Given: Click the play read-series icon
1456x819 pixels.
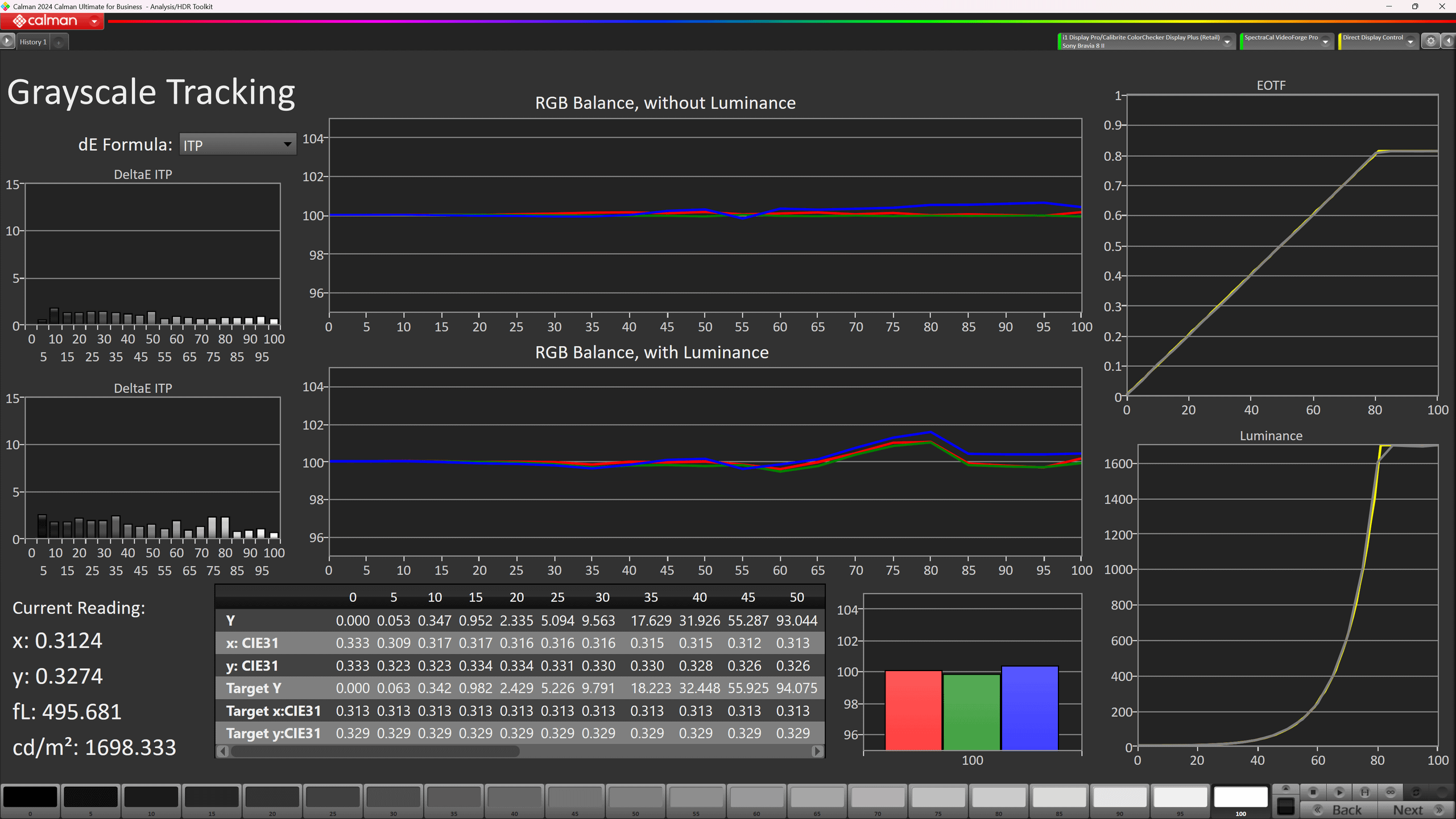Looking at the screenshot, I should click(1339, 792).
